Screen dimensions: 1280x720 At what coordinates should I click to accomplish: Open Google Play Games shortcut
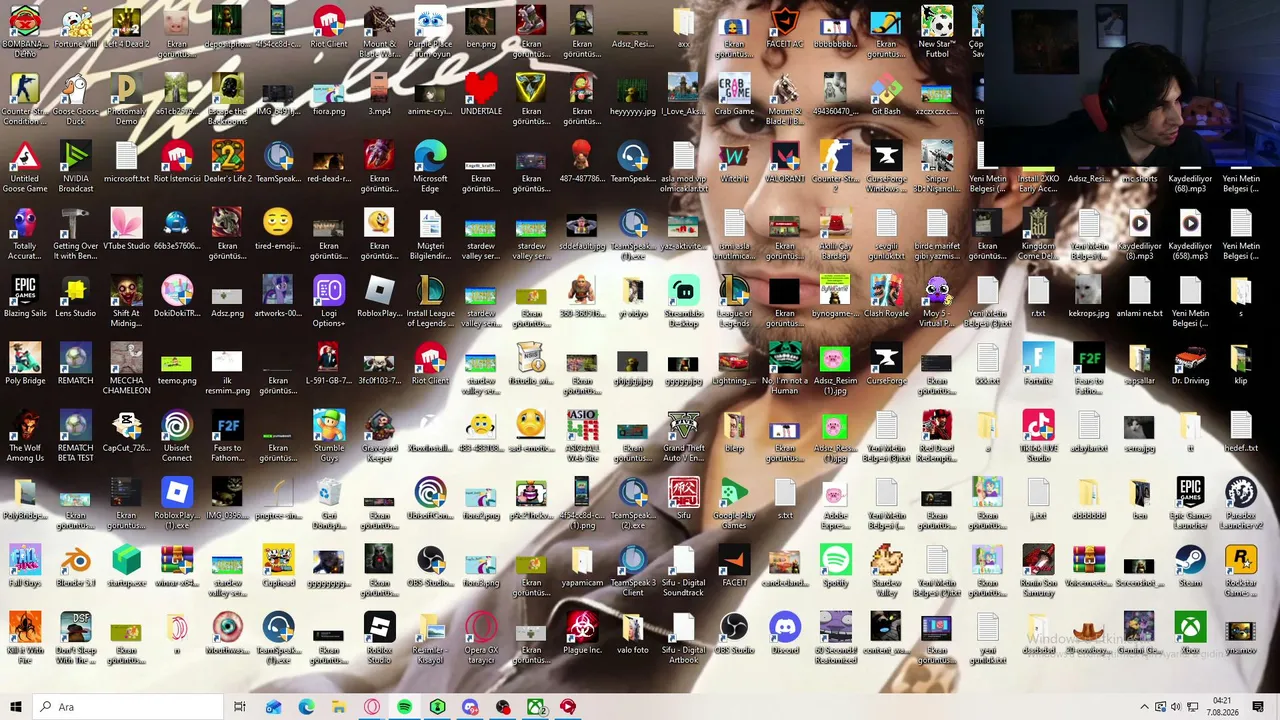(734, 503)
